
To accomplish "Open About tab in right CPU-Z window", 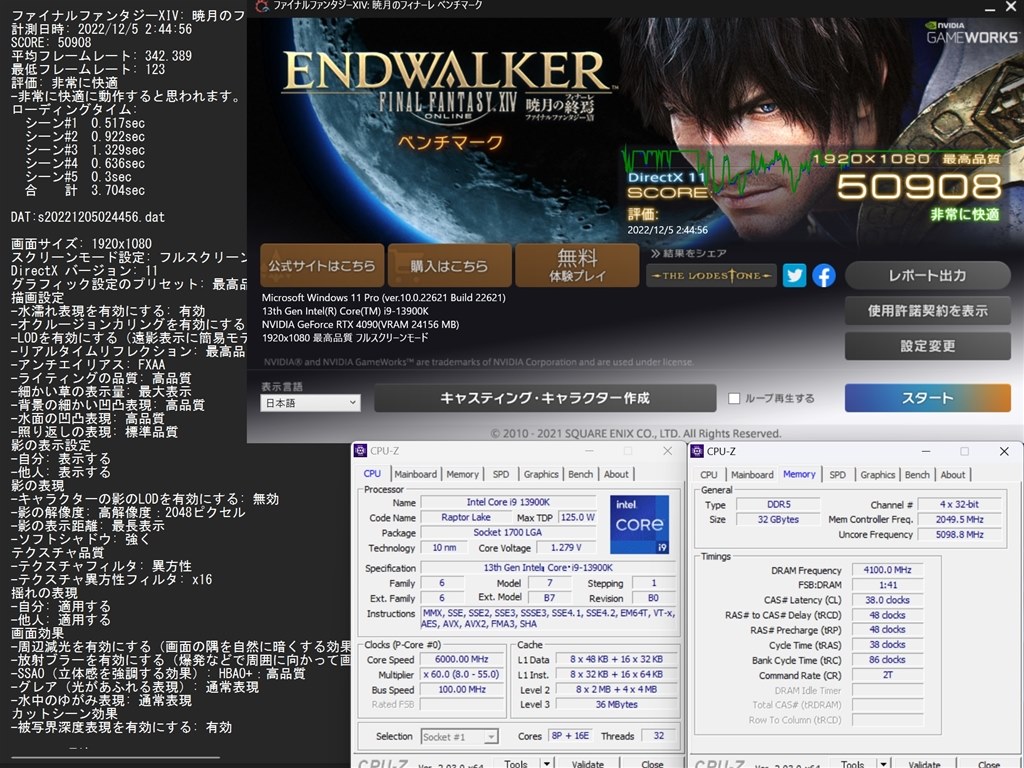I will [x=953, y=475].
